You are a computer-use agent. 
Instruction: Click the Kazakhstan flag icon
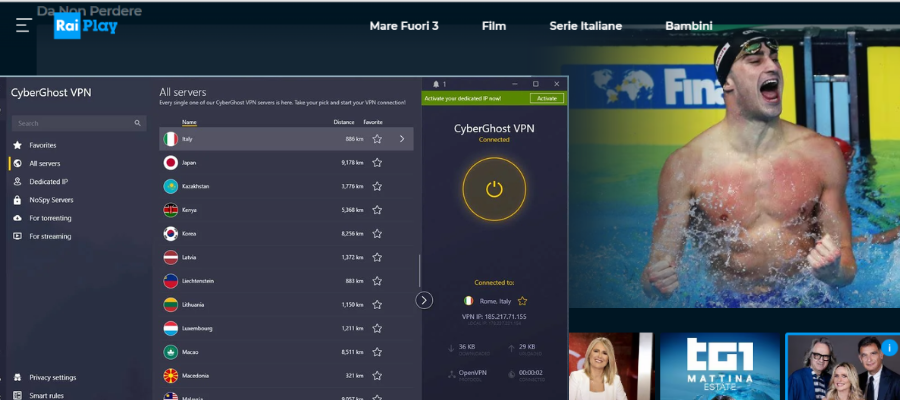(x=170, y=187)
